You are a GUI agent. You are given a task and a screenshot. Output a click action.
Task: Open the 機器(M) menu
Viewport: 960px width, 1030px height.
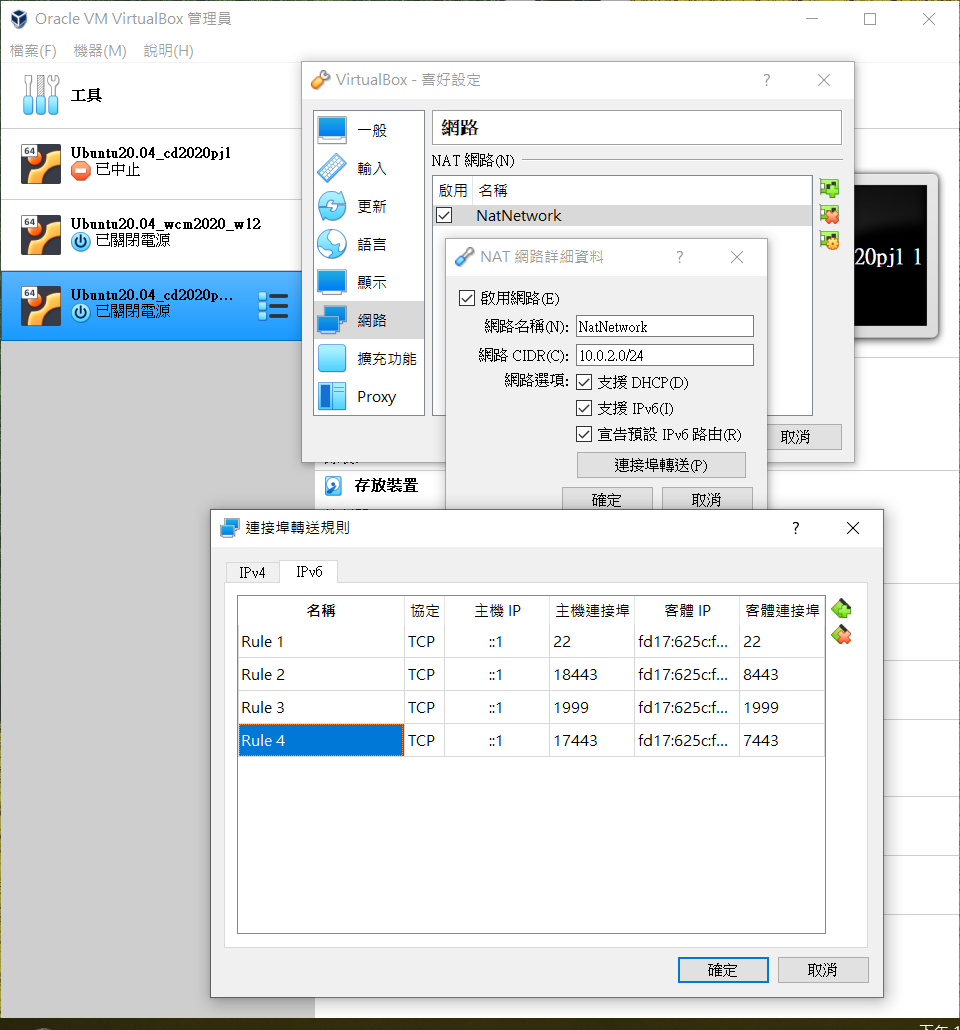100,51
